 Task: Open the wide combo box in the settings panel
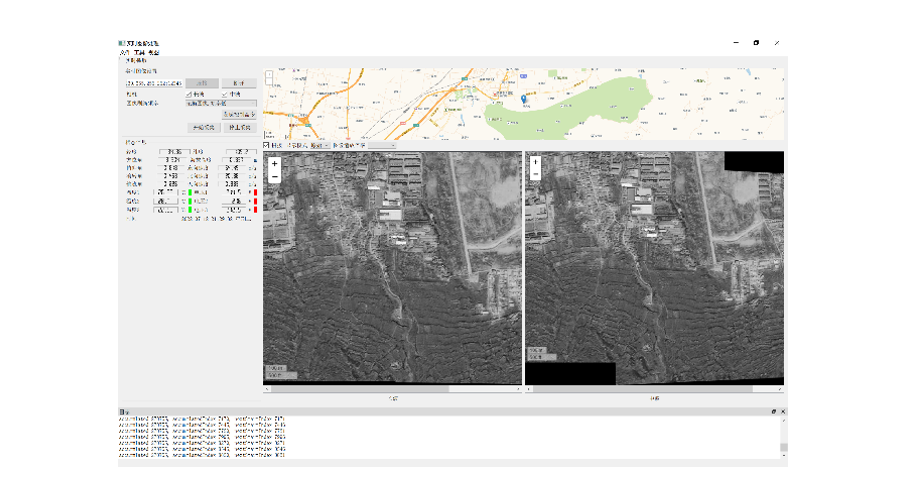(221, 103)
